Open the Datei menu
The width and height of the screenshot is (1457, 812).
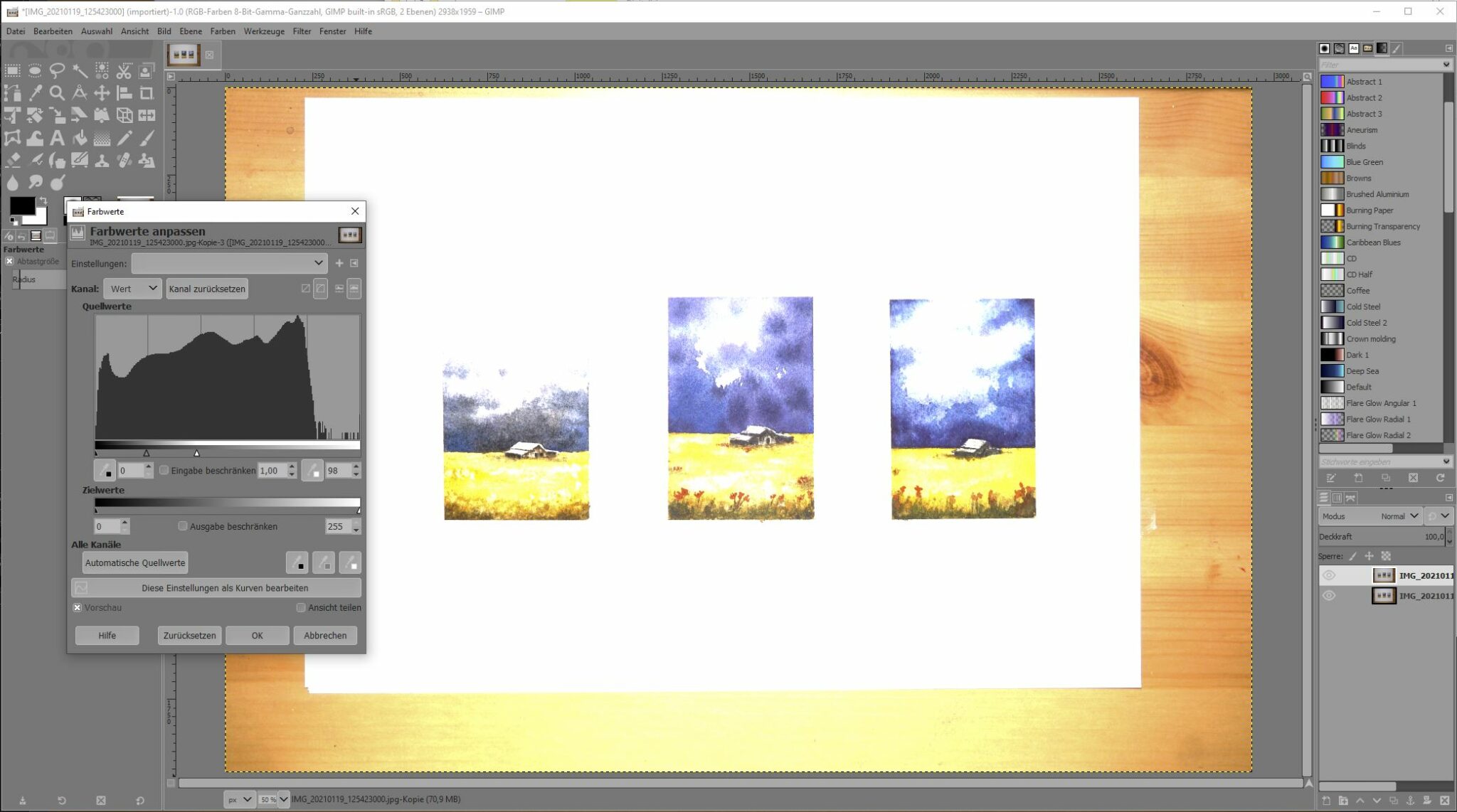(x=16, y=31)
